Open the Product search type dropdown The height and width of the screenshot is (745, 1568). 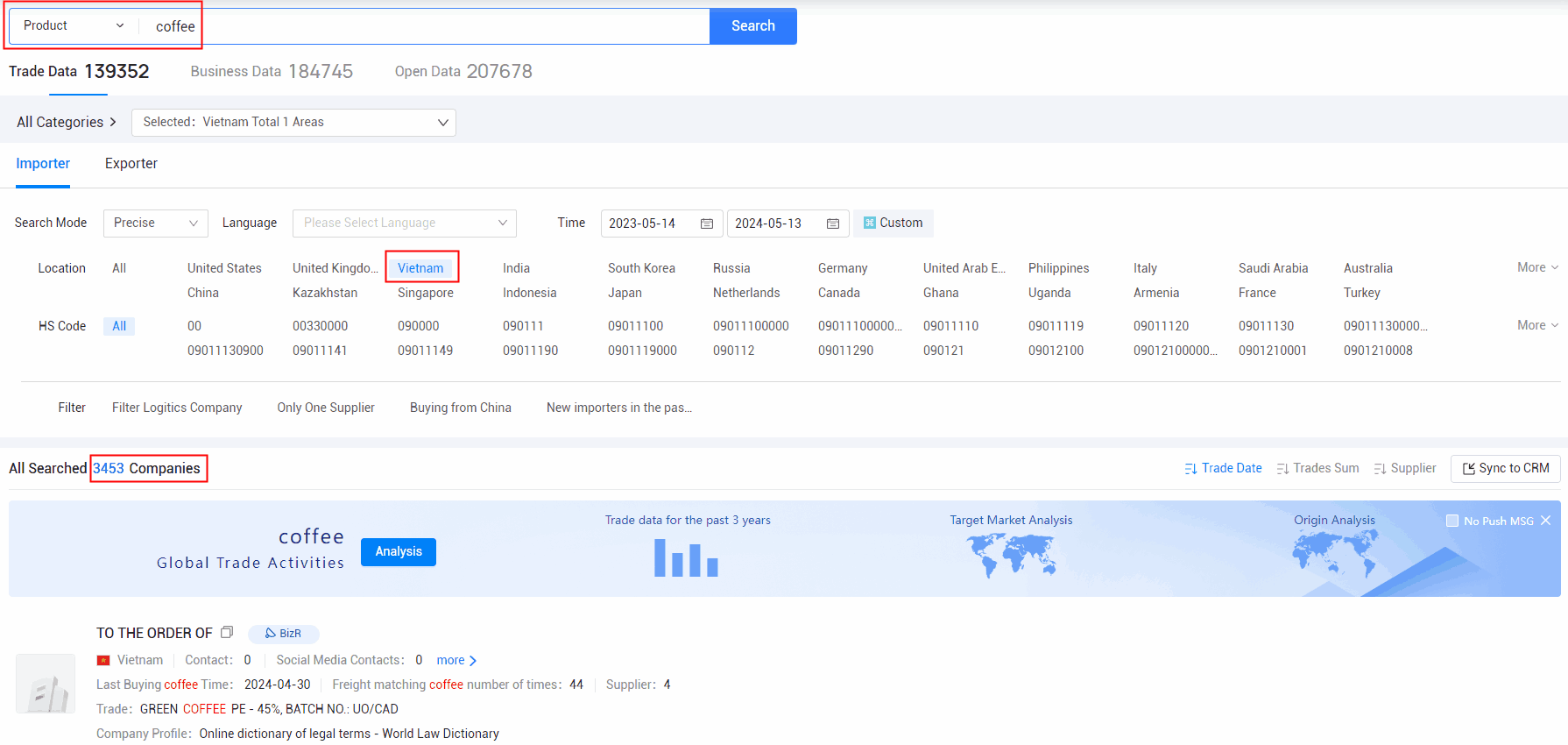point(74,26)
